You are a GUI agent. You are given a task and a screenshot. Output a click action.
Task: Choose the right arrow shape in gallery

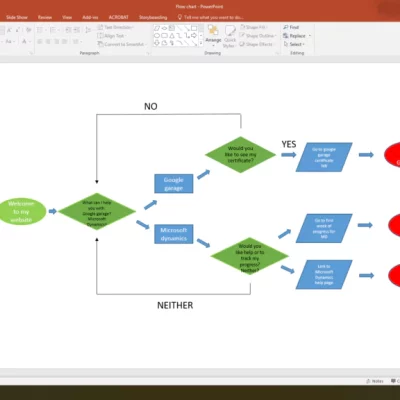[x=193, y=35]
